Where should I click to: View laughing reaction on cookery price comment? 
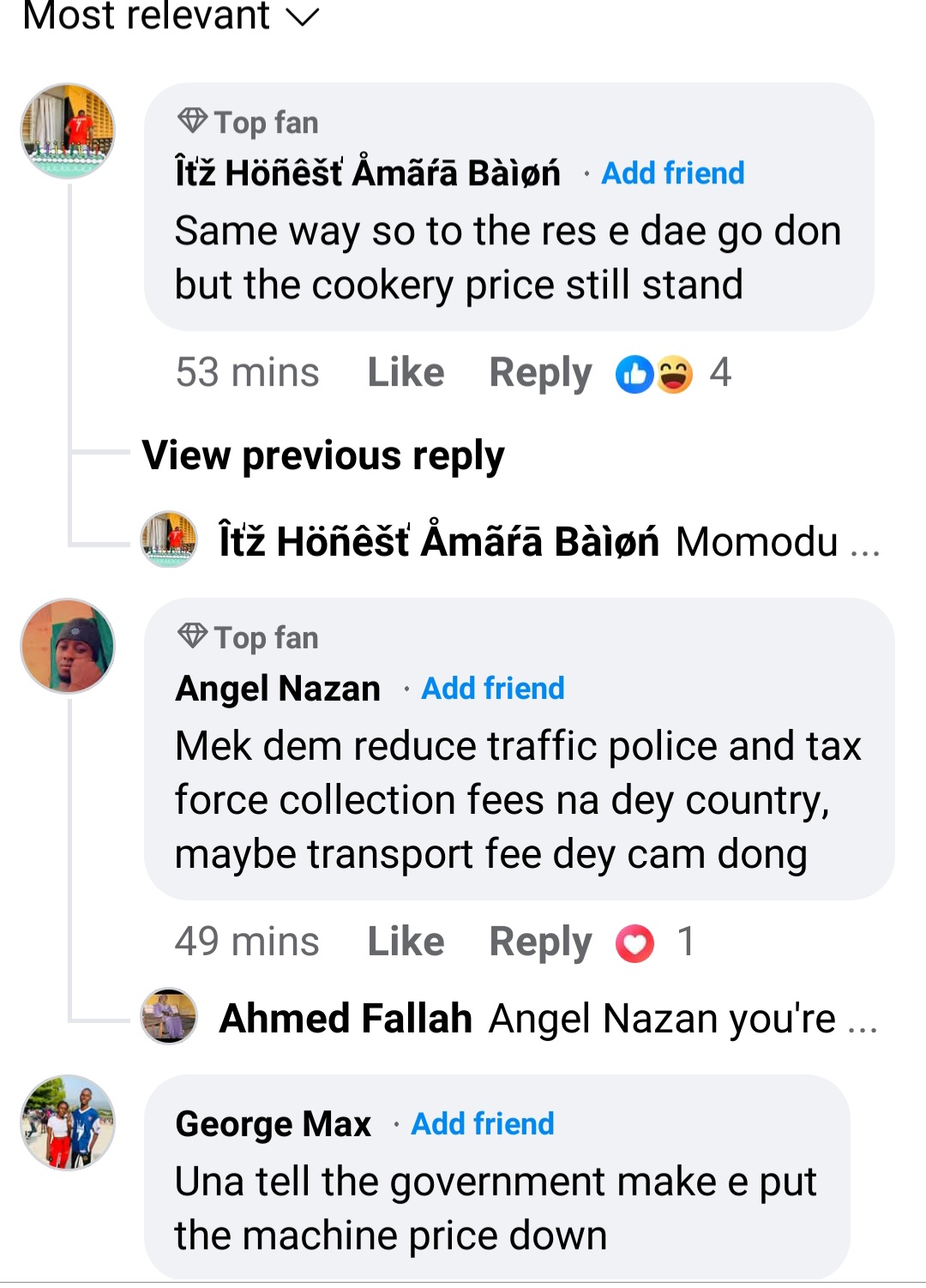[675, 375]
